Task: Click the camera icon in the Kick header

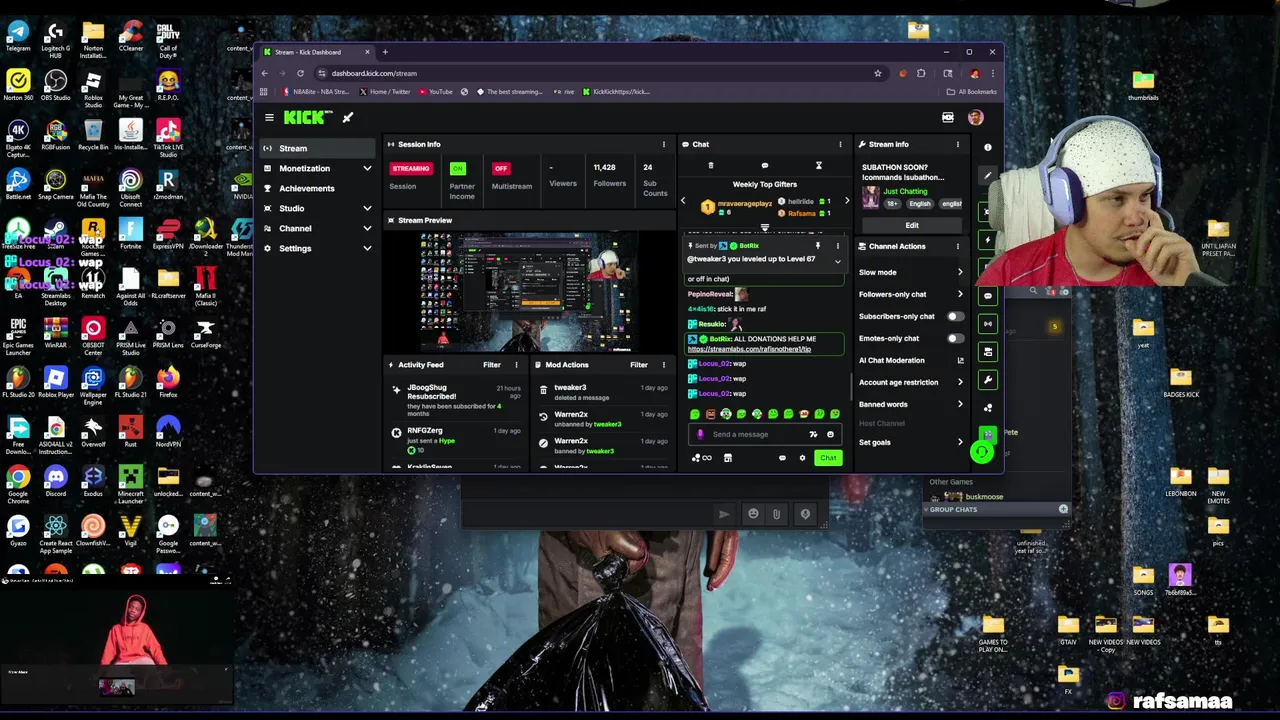Action: coord(948,118)
